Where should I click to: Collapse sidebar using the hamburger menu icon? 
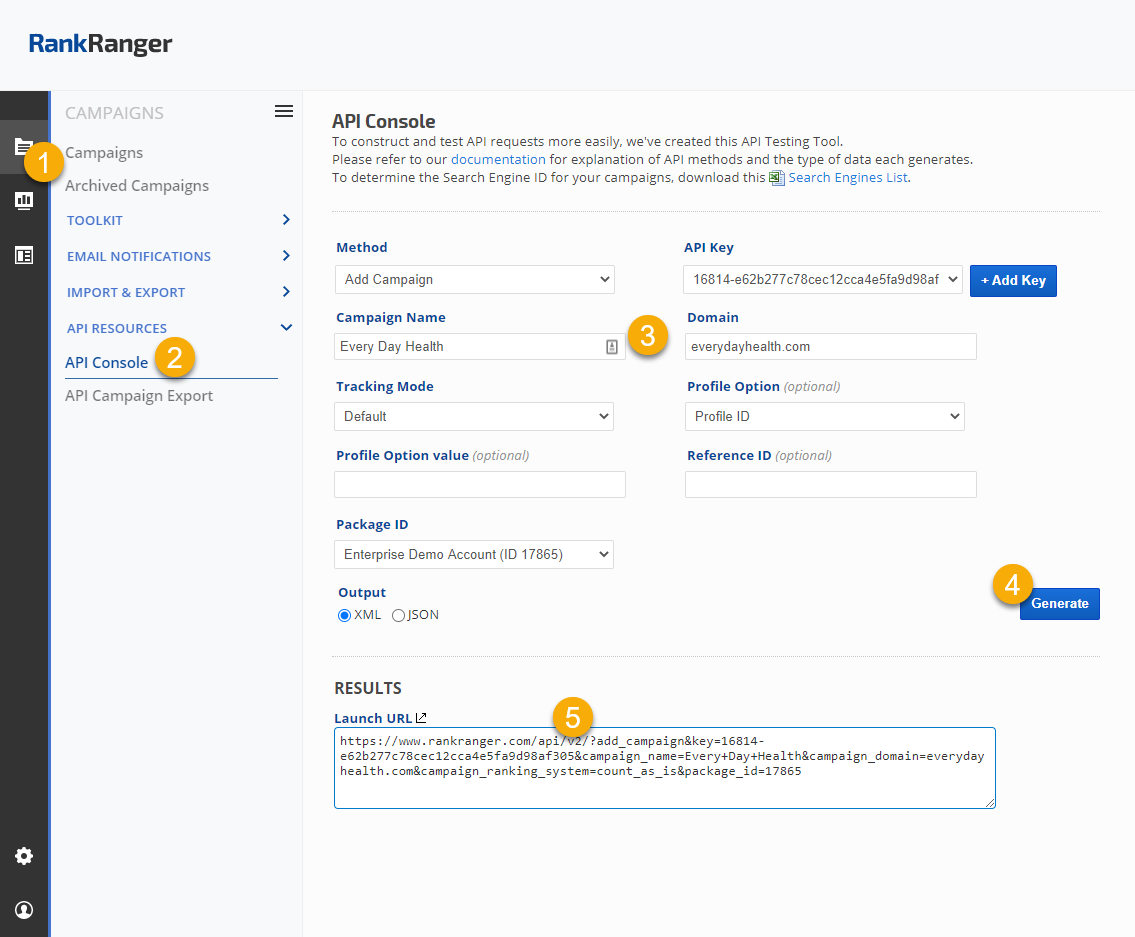click(284, 112)
